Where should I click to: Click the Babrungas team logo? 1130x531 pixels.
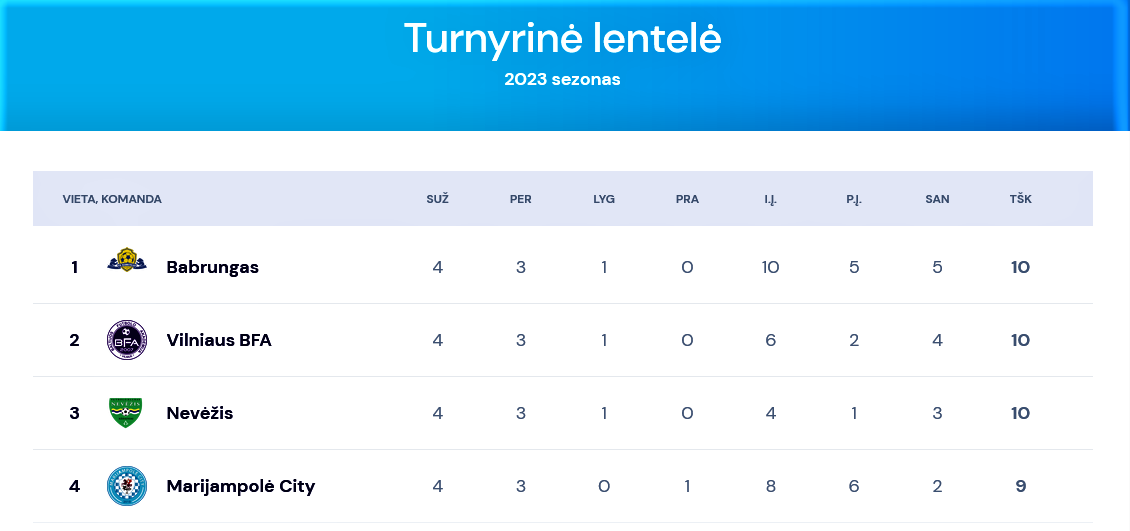pos(127,260)
